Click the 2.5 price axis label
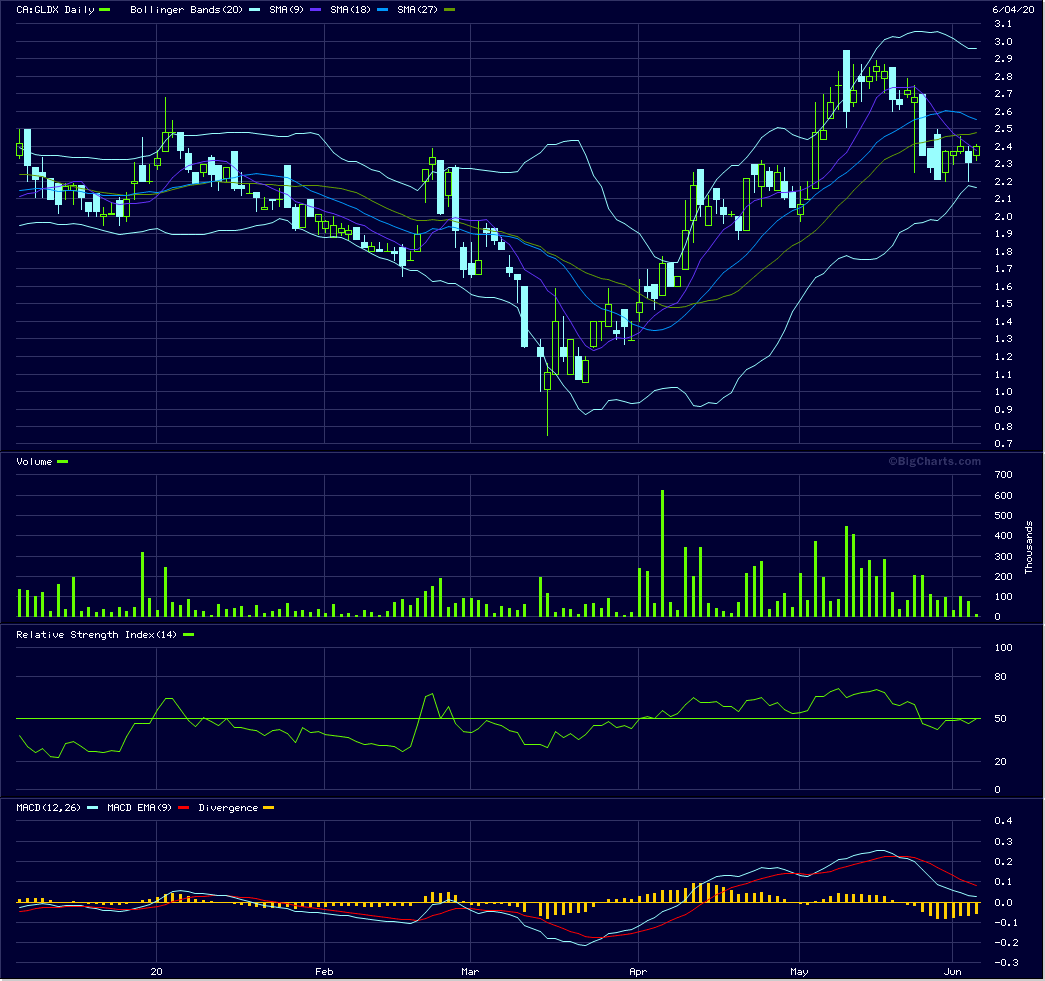Viewport: 1045px width, 981px height. [1003, 129]
